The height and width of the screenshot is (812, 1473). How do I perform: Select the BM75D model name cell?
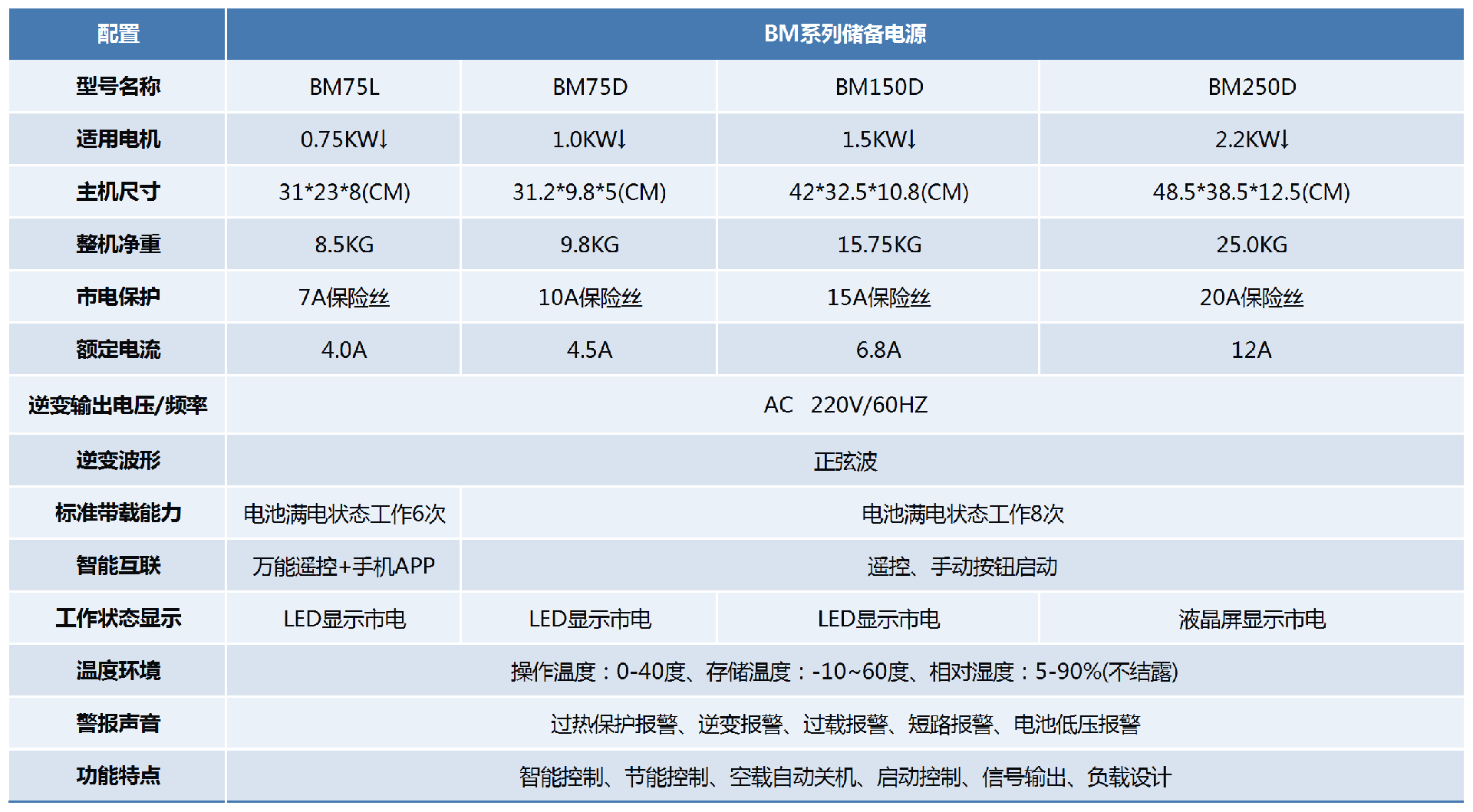pyautogui.click(x=589, y=87)
